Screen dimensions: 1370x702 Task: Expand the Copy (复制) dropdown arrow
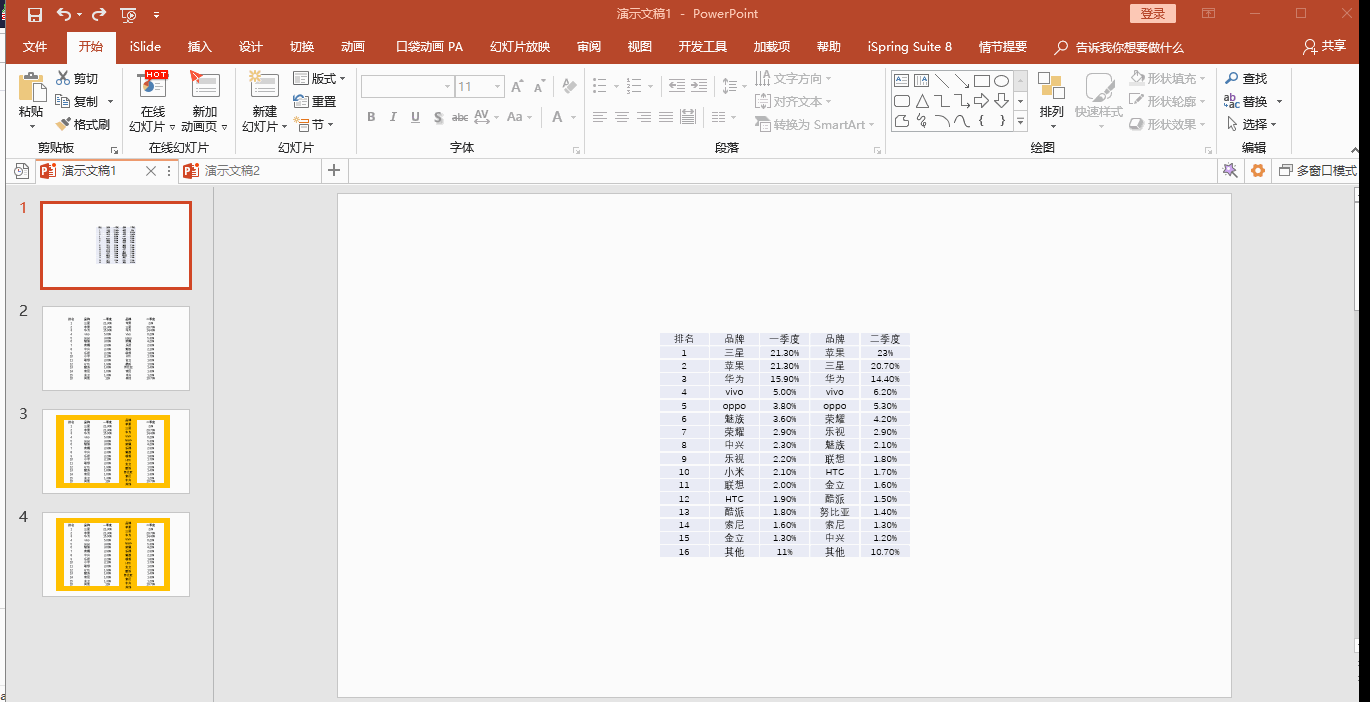pos(110,101)
